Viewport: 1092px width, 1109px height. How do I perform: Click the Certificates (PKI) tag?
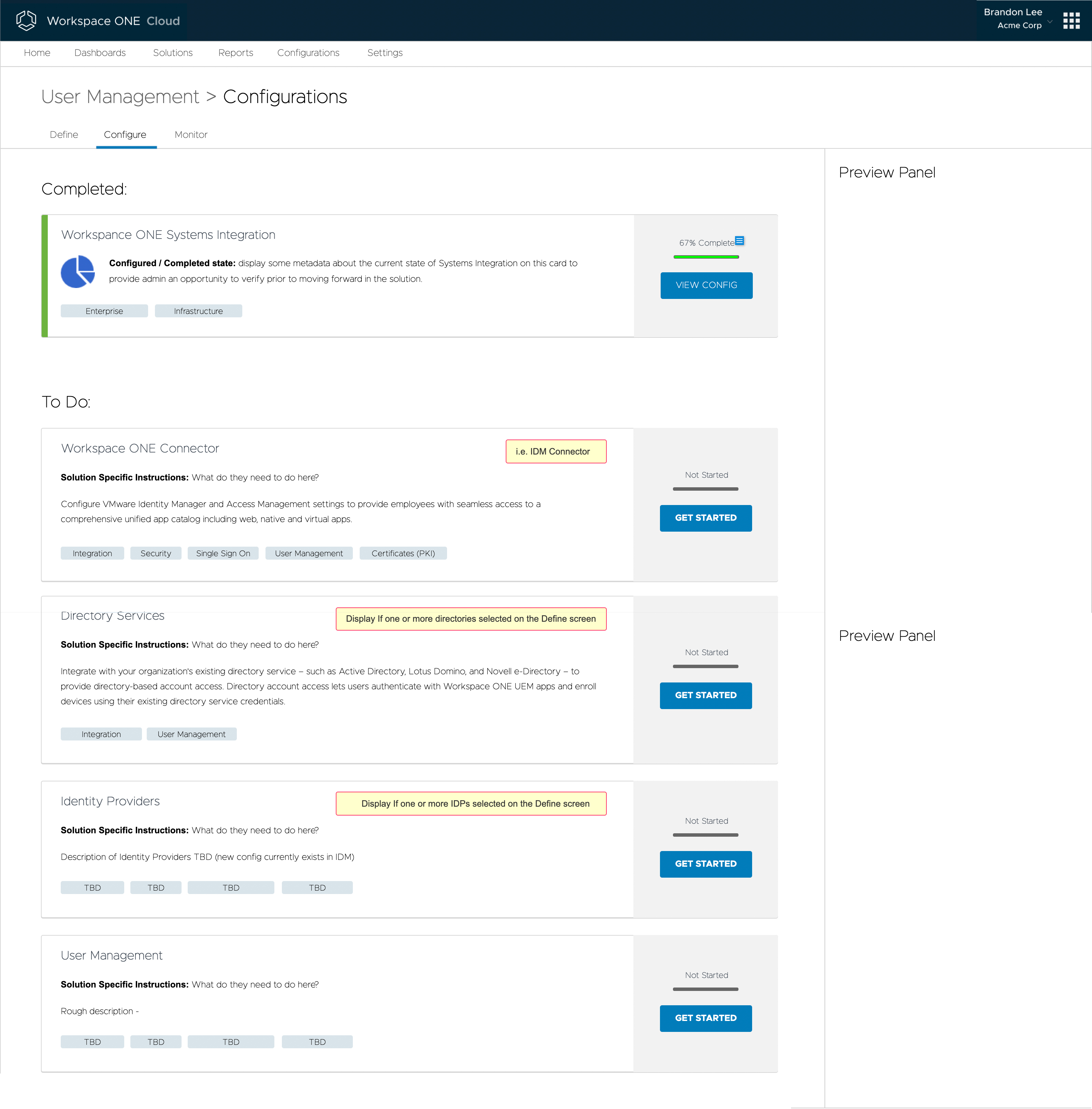coord(403,553)
